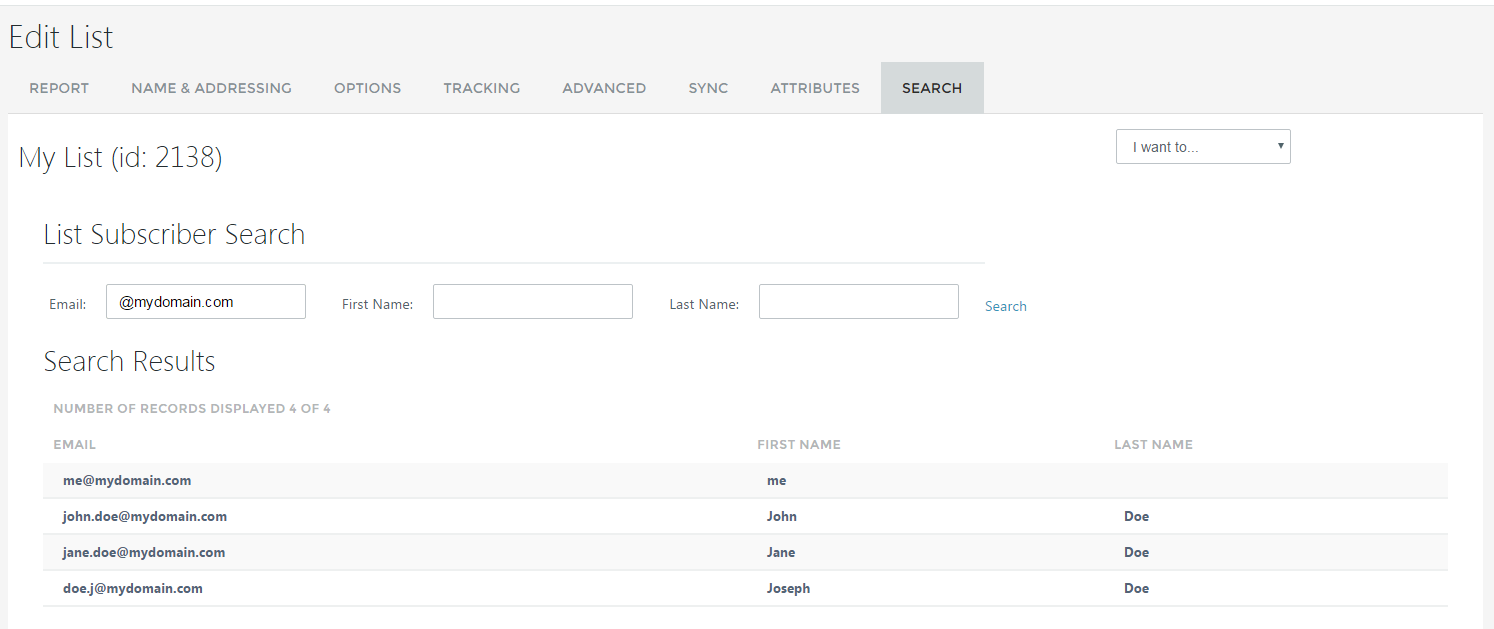Expand the 'I want to...' dropdown

tap(1203, 147)
